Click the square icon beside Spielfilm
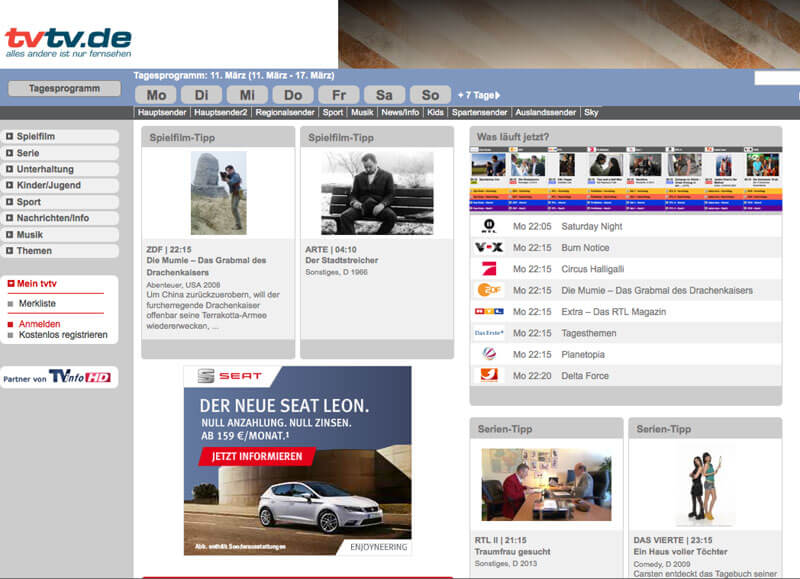 click(x=9, y=136)
